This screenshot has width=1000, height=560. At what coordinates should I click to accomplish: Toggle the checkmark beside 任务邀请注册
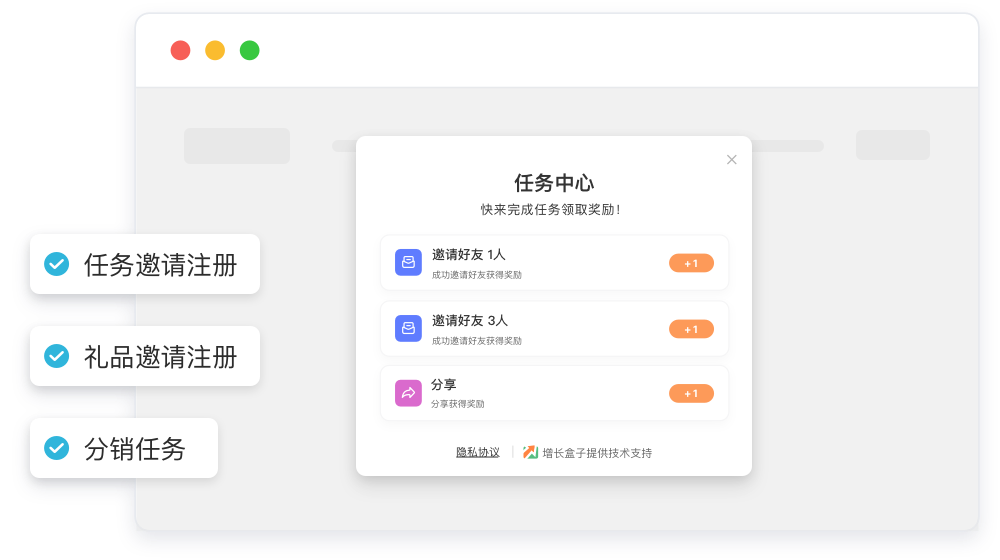[x=57, y=264]
